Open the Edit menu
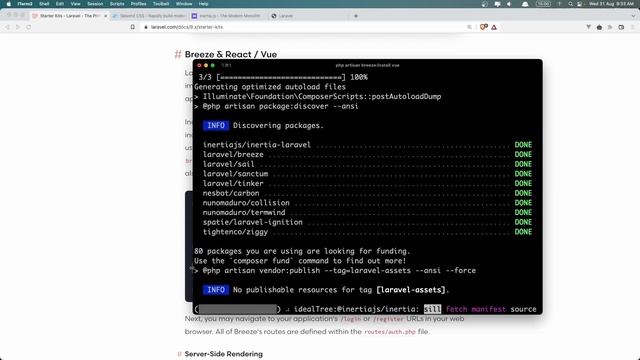 pos(60,4)
